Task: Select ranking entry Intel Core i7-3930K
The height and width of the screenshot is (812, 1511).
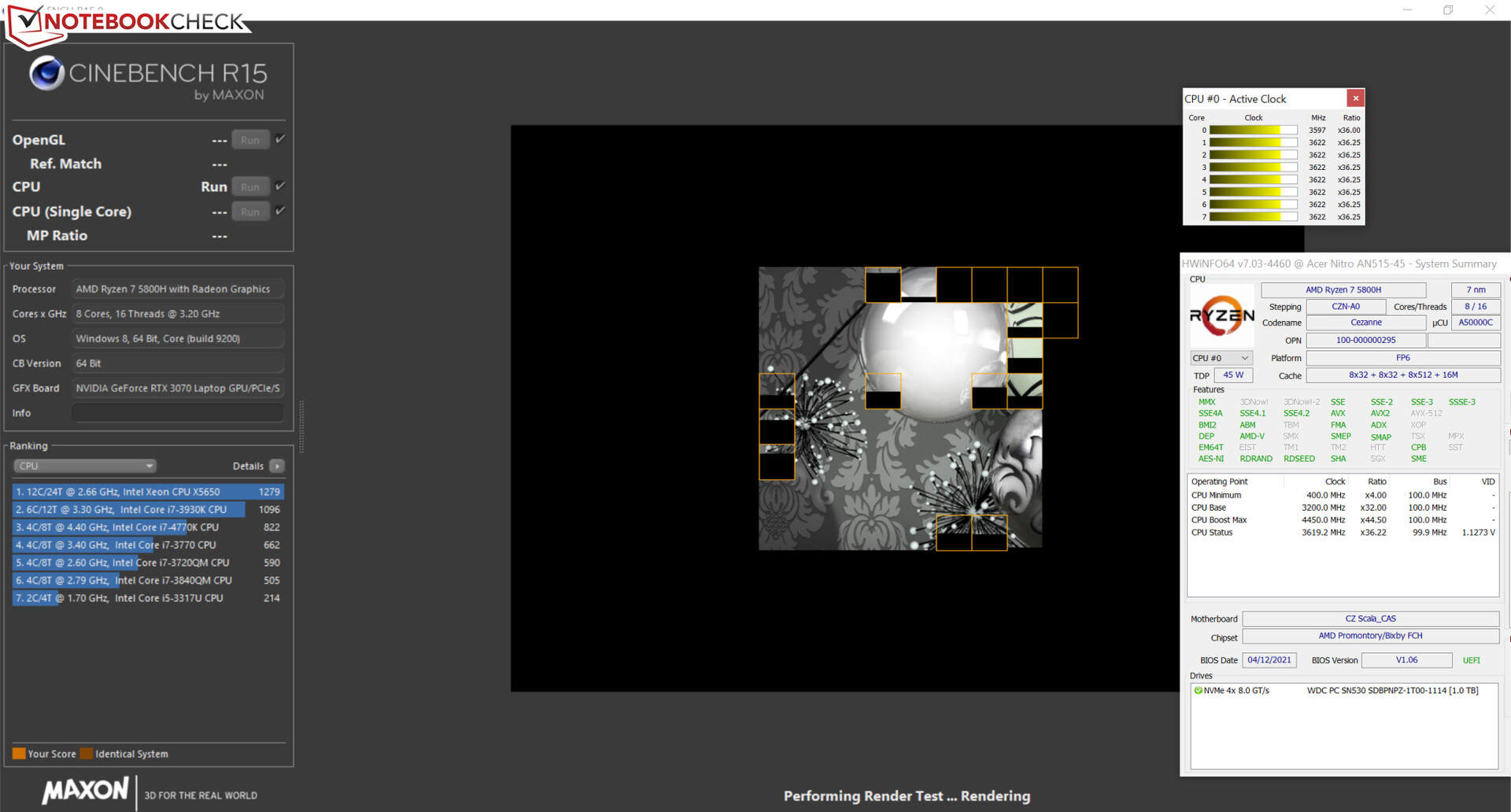Action: click(148, 510)
